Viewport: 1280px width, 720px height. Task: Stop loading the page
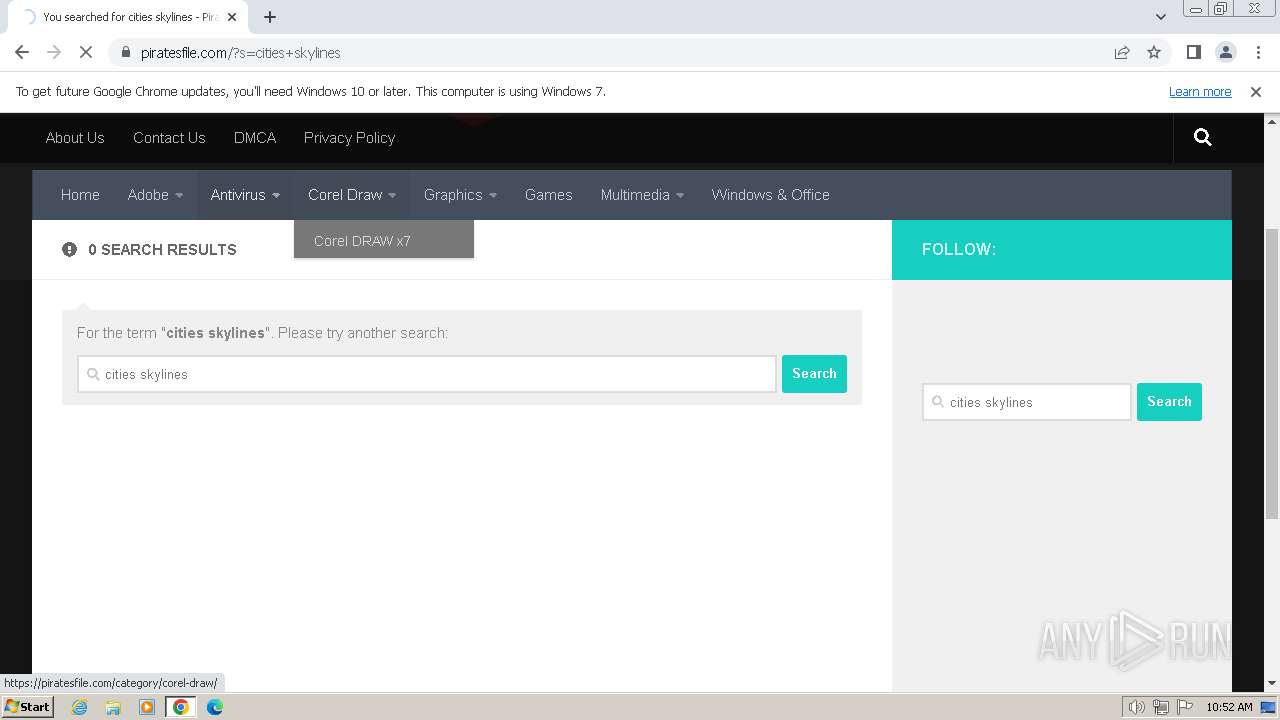(86, 52)
